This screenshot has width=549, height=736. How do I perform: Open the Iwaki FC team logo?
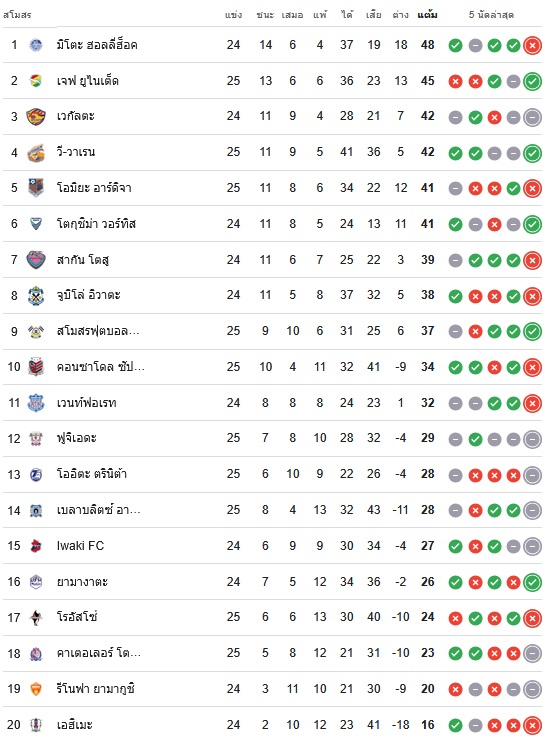pyautogui.click(x=36, y=546)
